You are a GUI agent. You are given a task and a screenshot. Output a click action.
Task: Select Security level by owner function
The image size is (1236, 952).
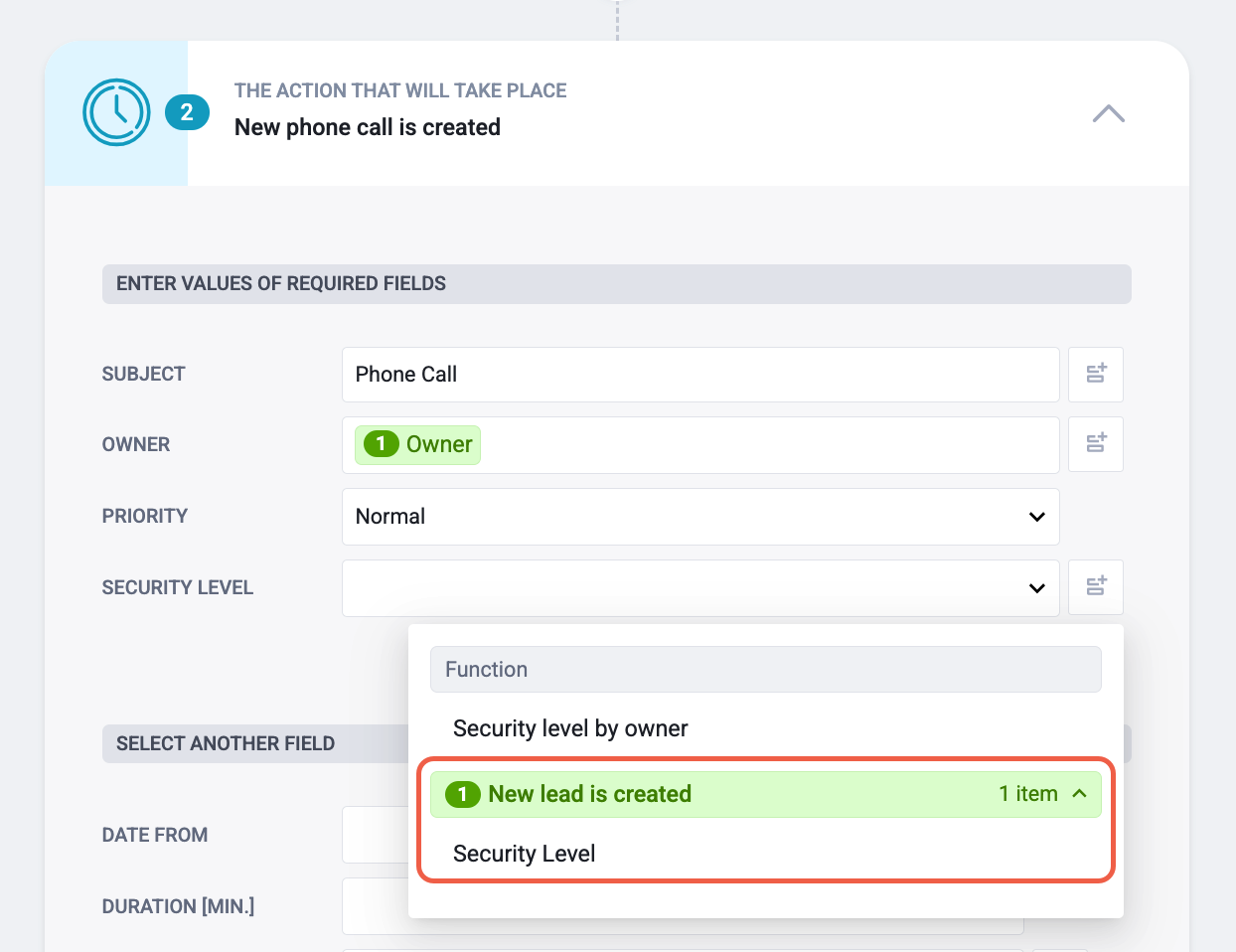(x=570, y=728)
